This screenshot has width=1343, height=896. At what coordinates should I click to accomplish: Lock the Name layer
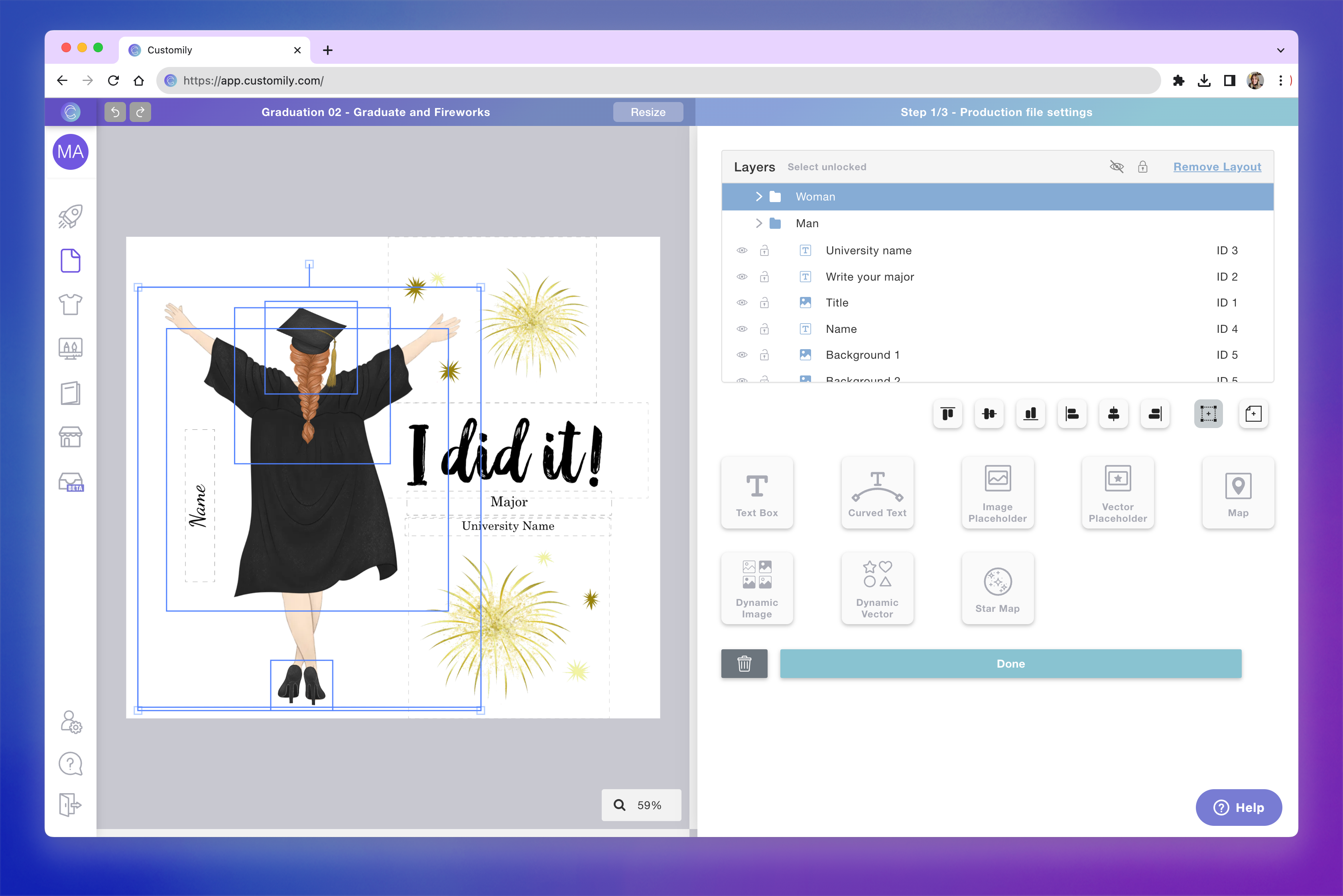pos(764,328)
